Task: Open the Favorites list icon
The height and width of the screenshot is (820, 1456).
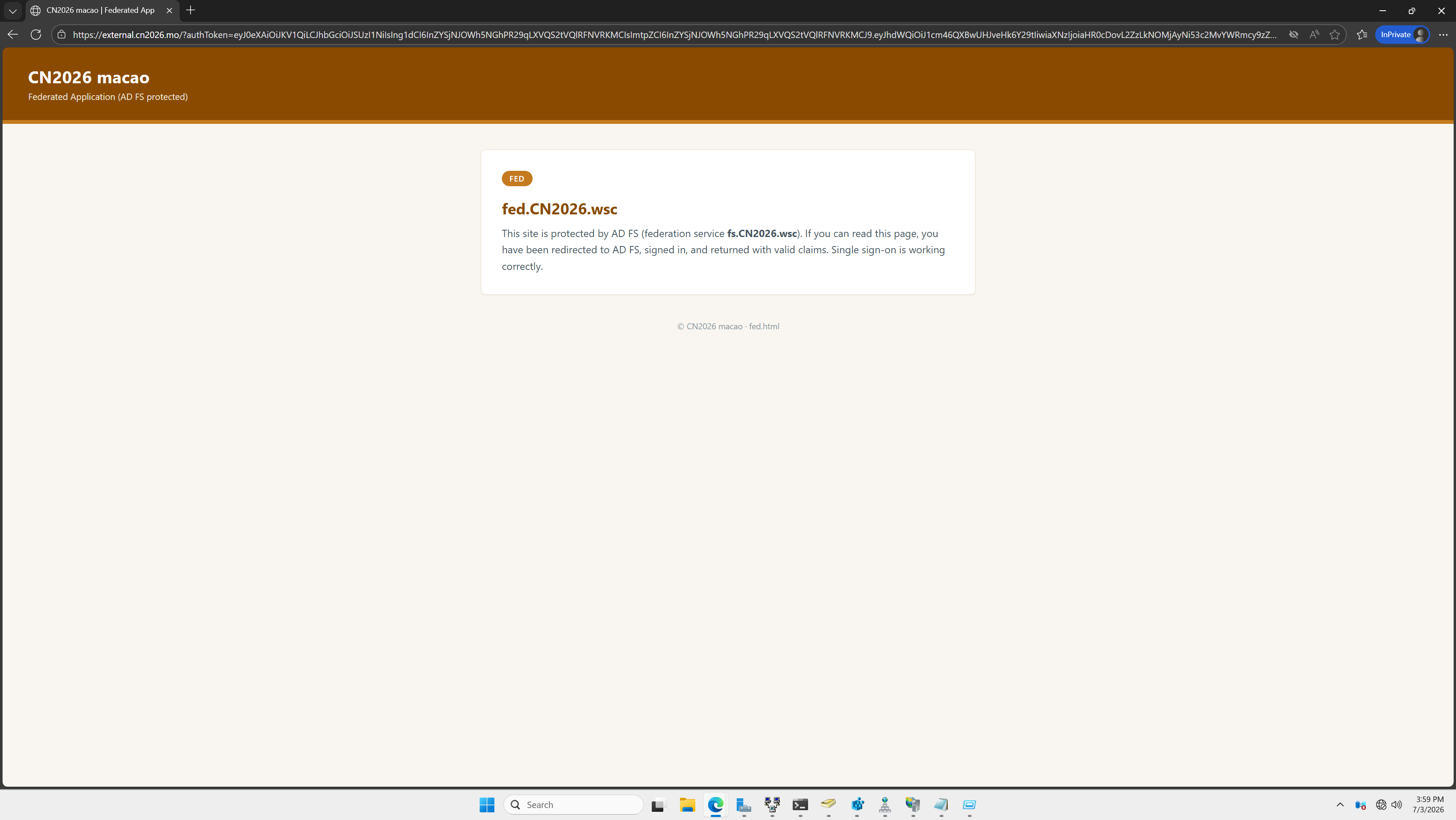Action: (x=1362, y=35)
